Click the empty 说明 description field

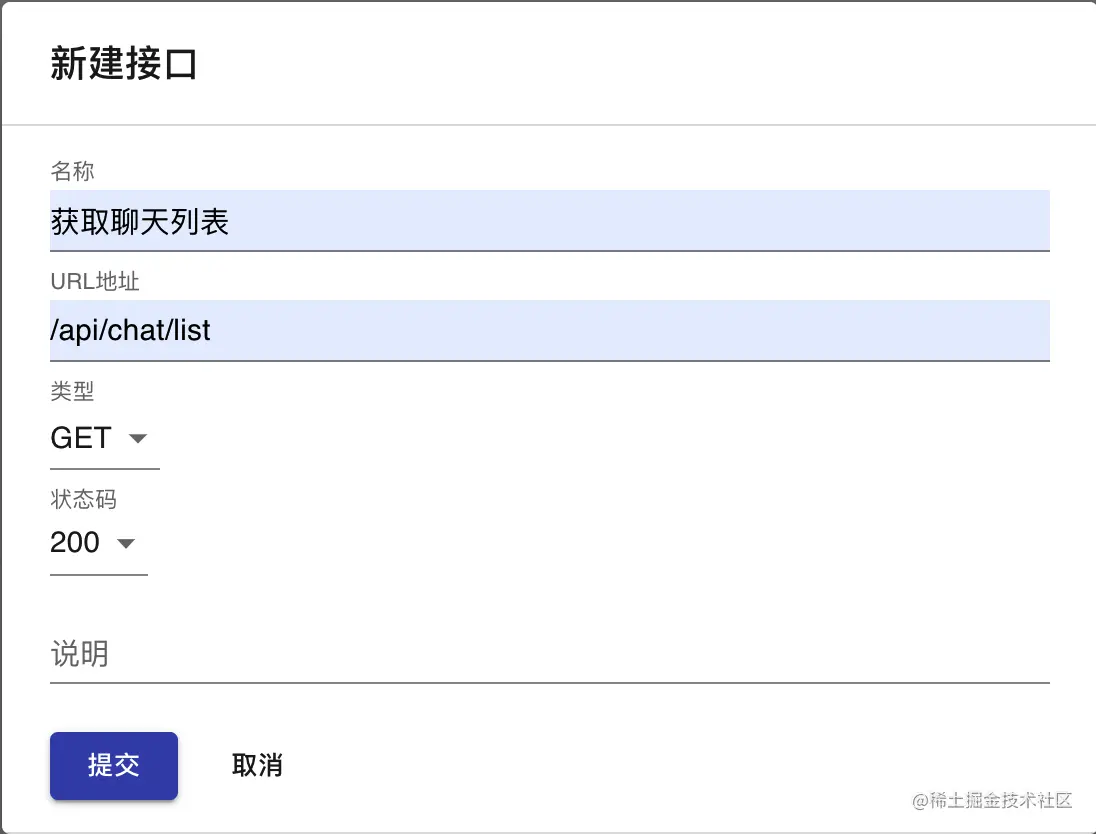point(549,654)
